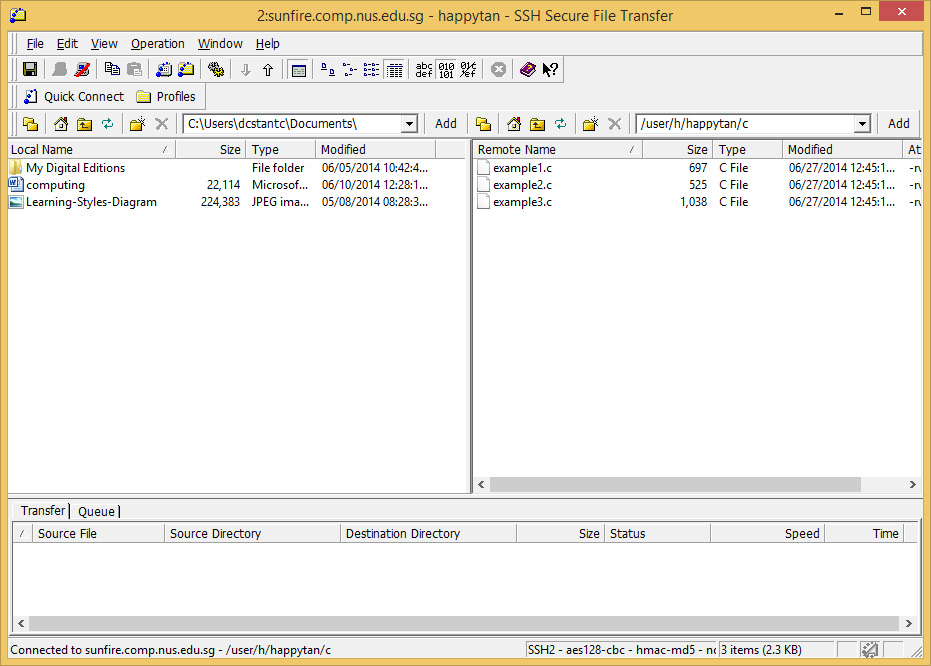Go up one level in the remote pane
Screen dimensions: 931x666
pyautogui.click(x=537, y=124)
